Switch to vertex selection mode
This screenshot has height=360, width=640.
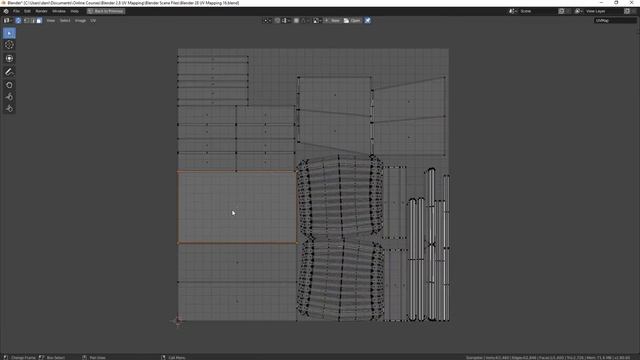pos(26,20)
